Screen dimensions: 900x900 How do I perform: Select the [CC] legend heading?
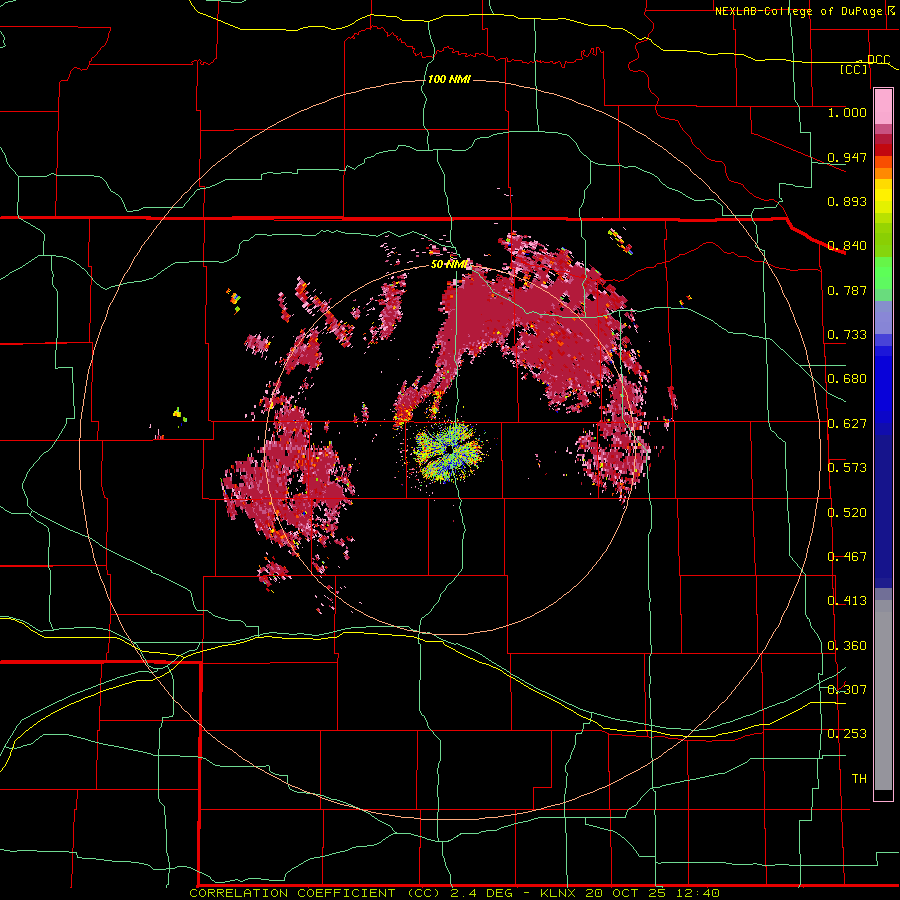pos(854,69)
